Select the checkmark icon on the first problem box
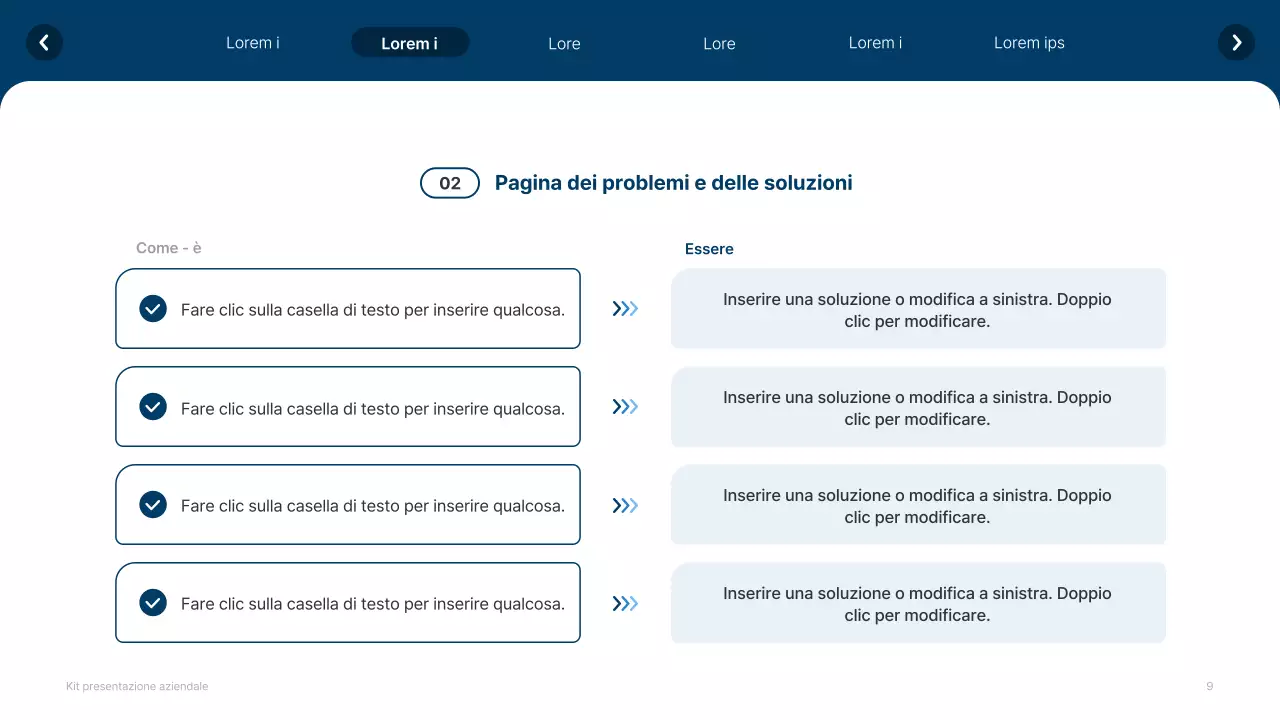The height and width of the screenshot is (720, 1280). [x=153, y=309]
